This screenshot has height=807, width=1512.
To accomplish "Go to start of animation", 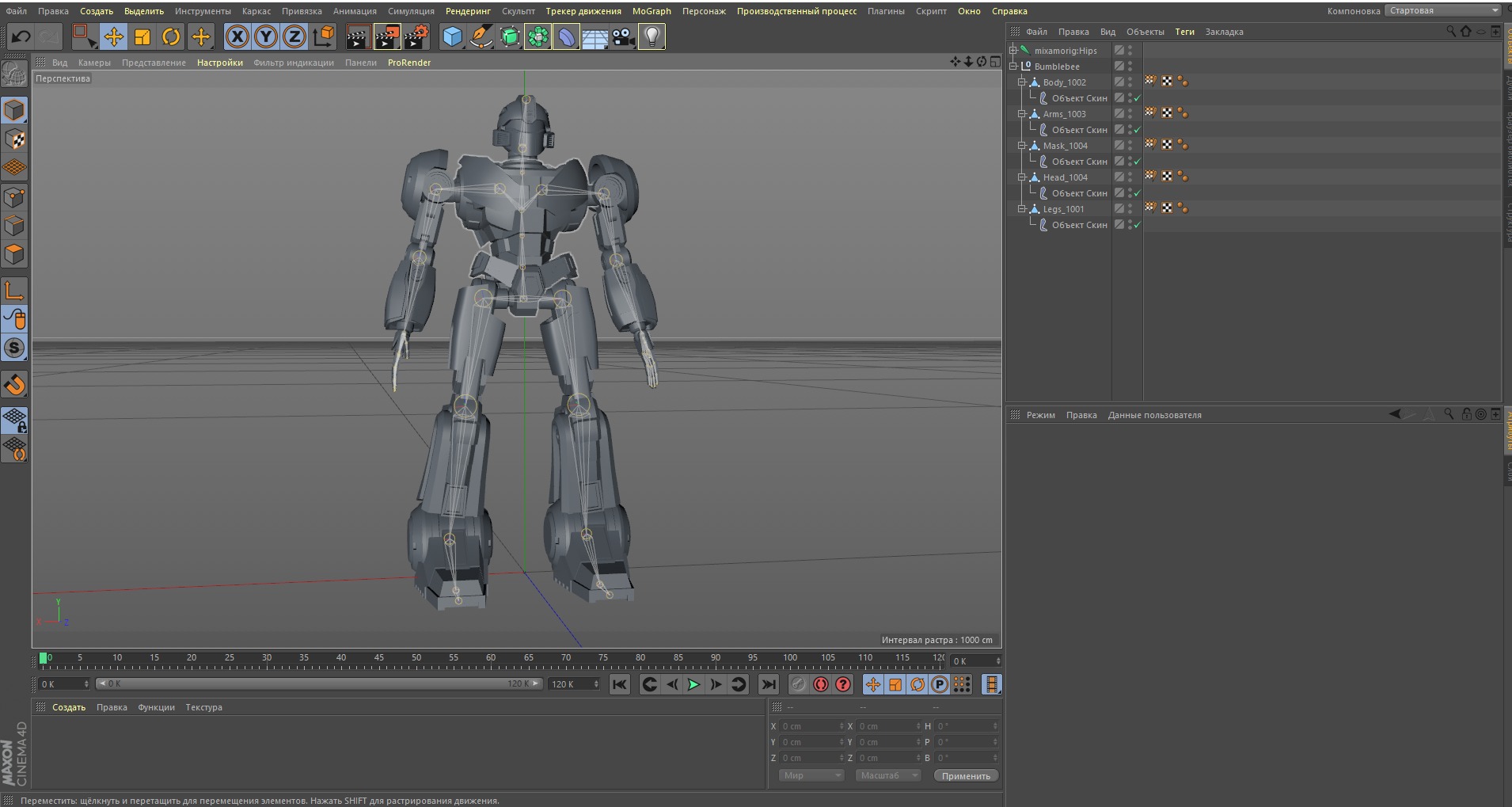I will (620, 685).
